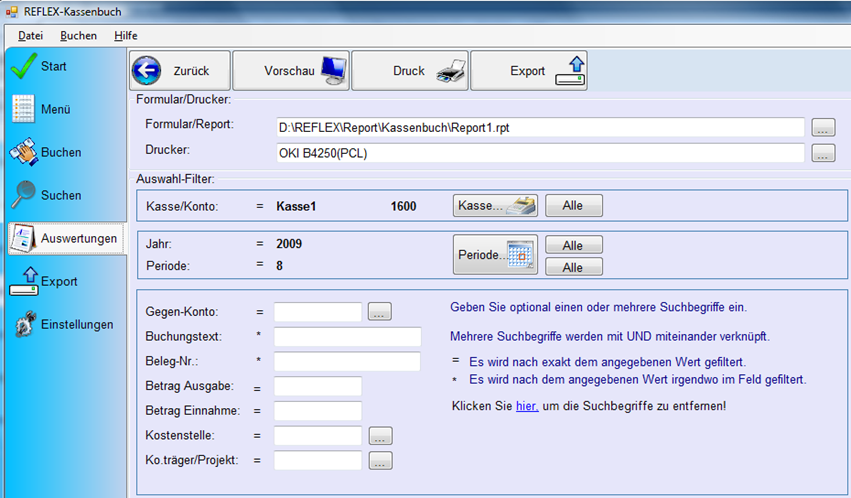Open the Drucker selection browse button
Viewport: 851px width, 498px height.
pyautogui.click(x=823, y=153)
